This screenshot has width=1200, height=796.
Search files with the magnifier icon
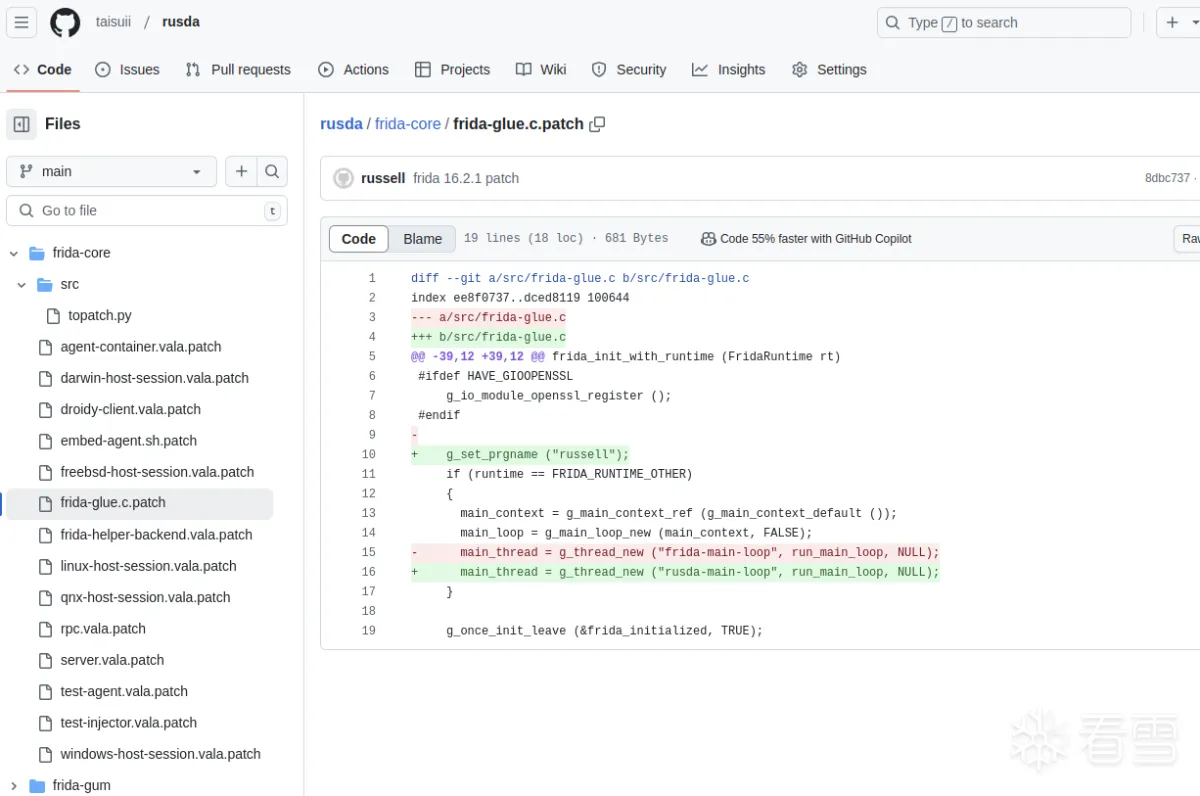point(272,171)
